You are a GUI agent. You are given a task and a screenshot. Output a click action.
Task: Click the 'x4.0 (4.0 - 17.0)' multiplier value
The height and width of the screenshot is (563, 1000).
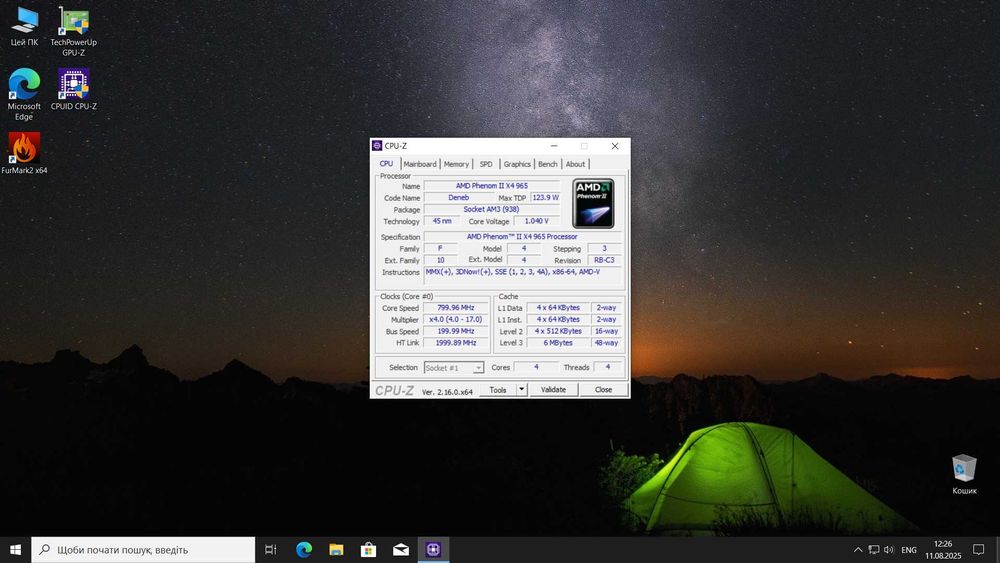(x=455, y=319)
